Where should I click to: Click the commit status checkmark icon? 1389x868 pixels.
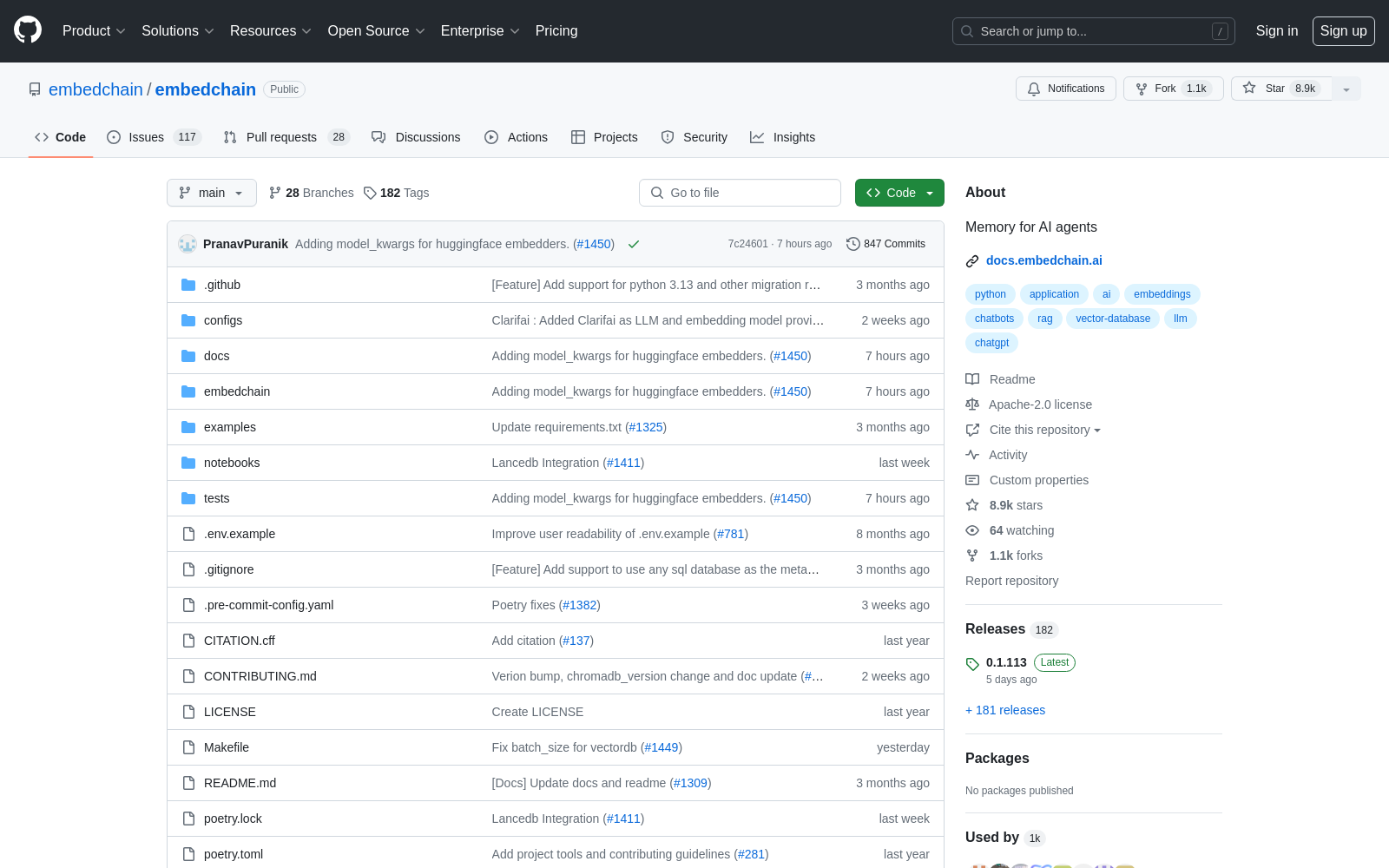click(x=634, y=244)
